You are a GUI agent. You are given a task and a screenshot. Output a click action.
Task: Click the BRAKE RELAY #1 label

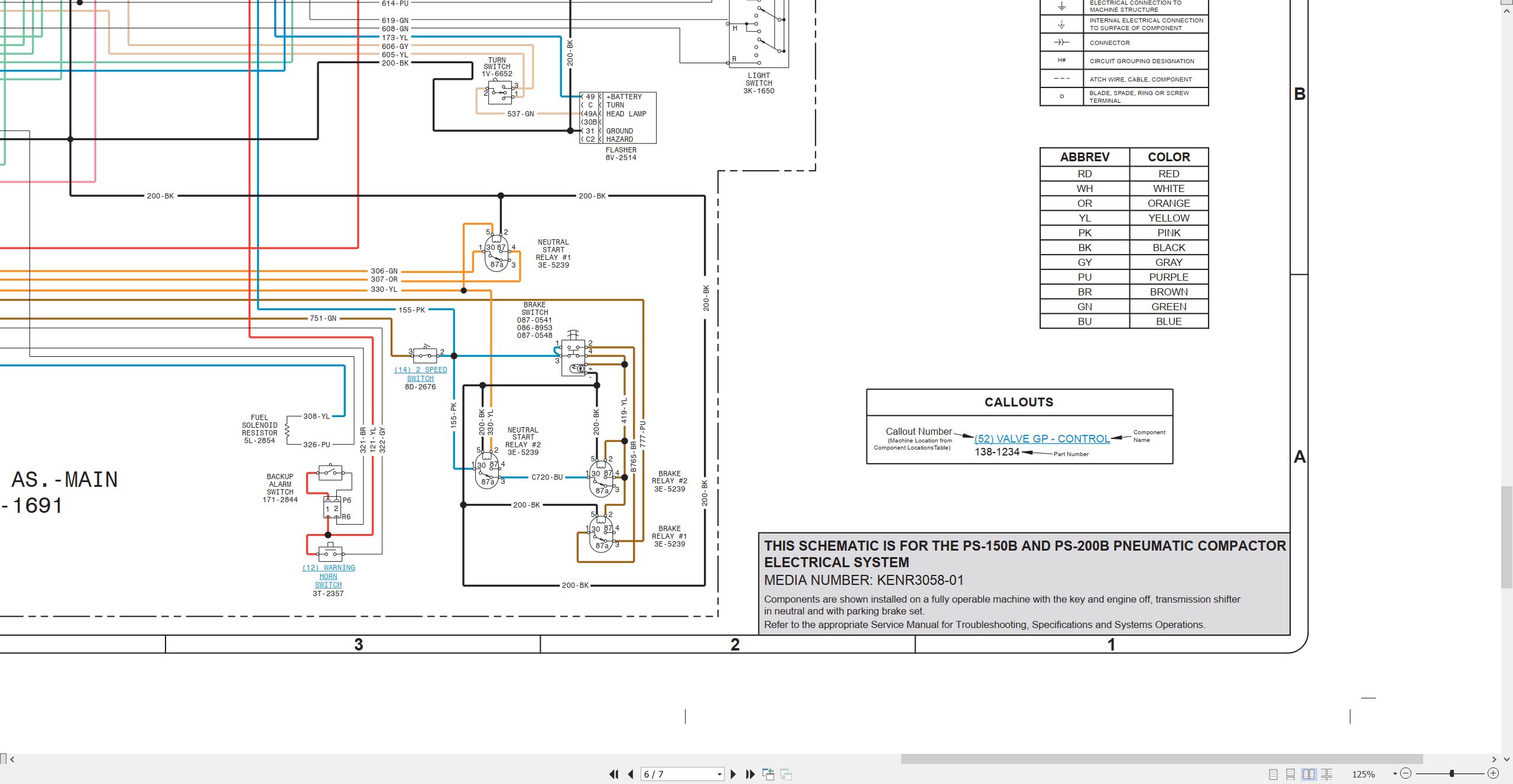[670, 536]
